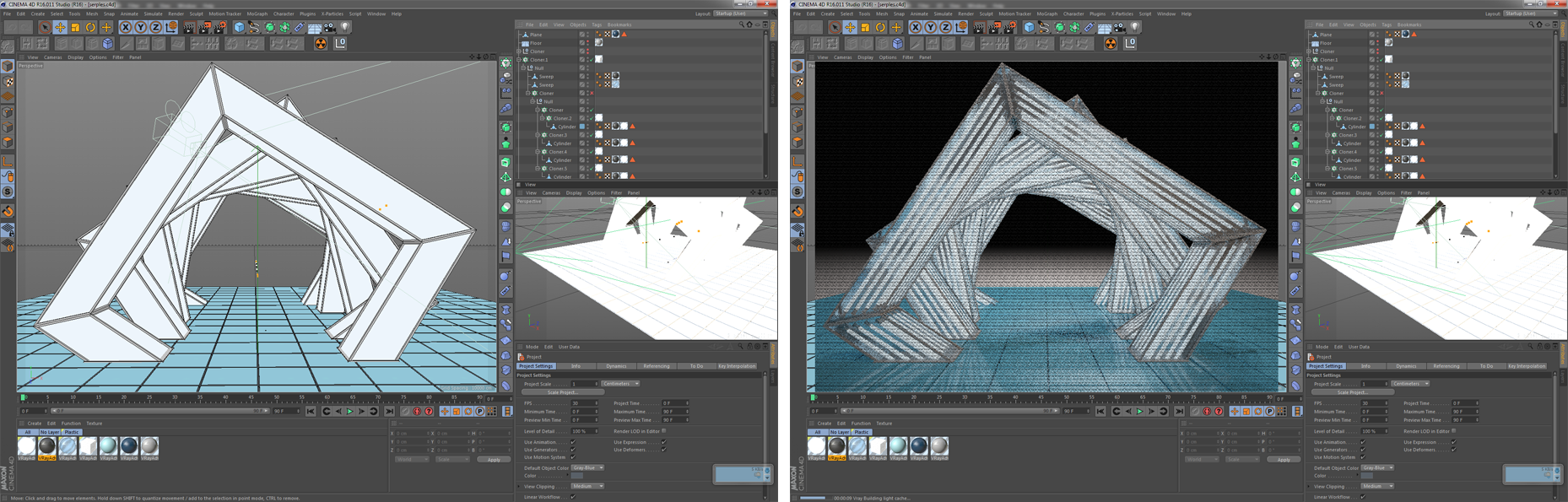Enable Render LOD in Editor, left window
The width and height of the screenshot is (1568, 502).
[x=663, y=430]
